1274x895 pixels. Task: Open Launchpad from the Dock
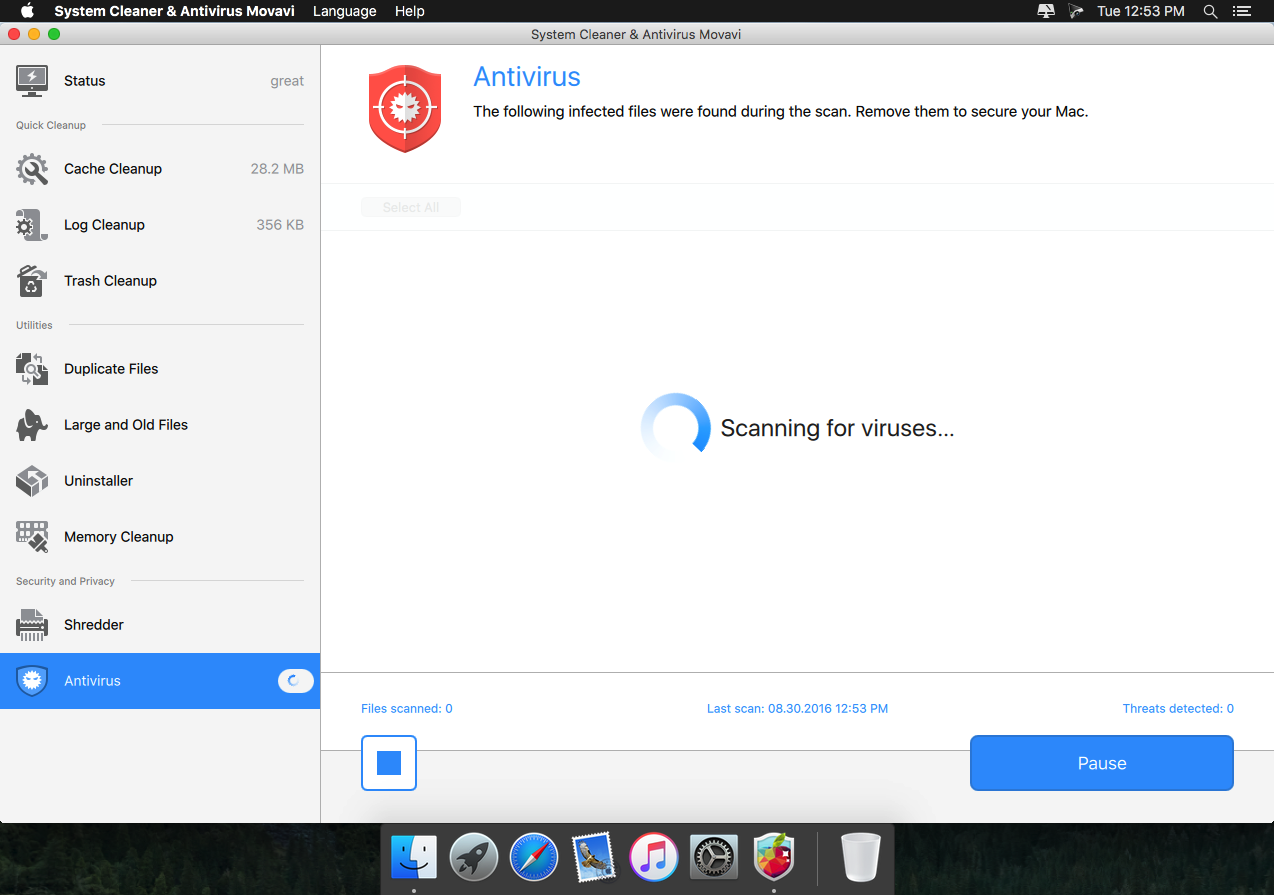(474, 857)
